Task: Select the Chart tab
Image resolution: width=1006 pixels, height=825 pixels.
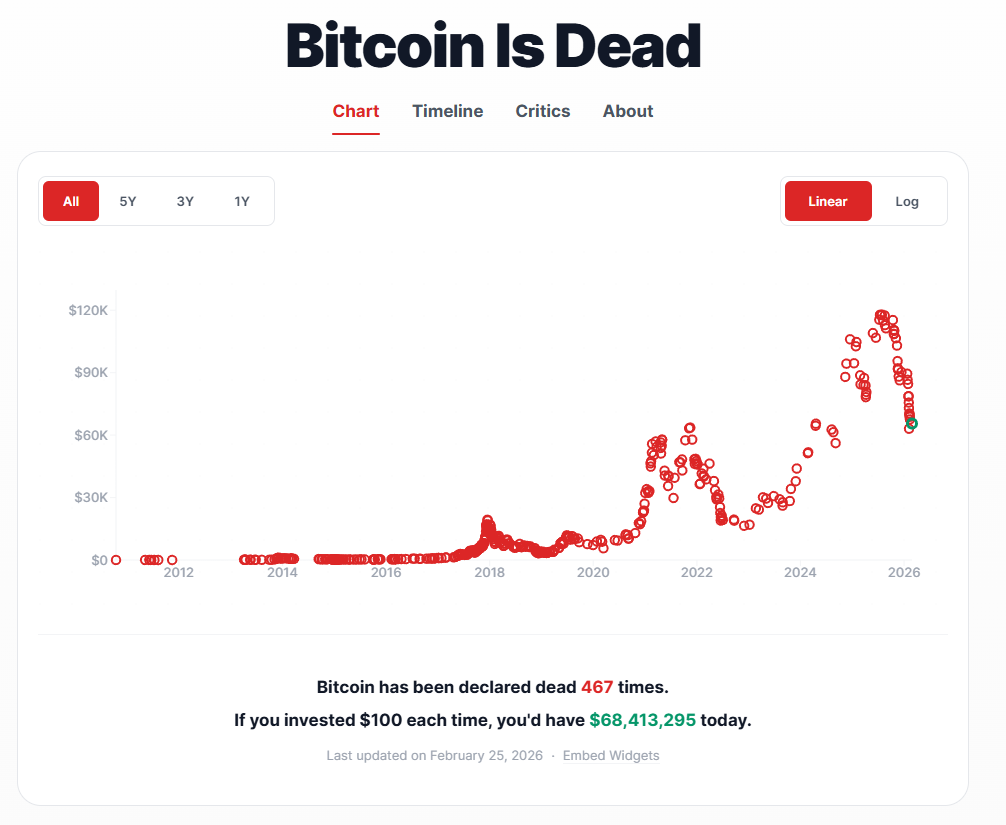Action: click(355, 111)
